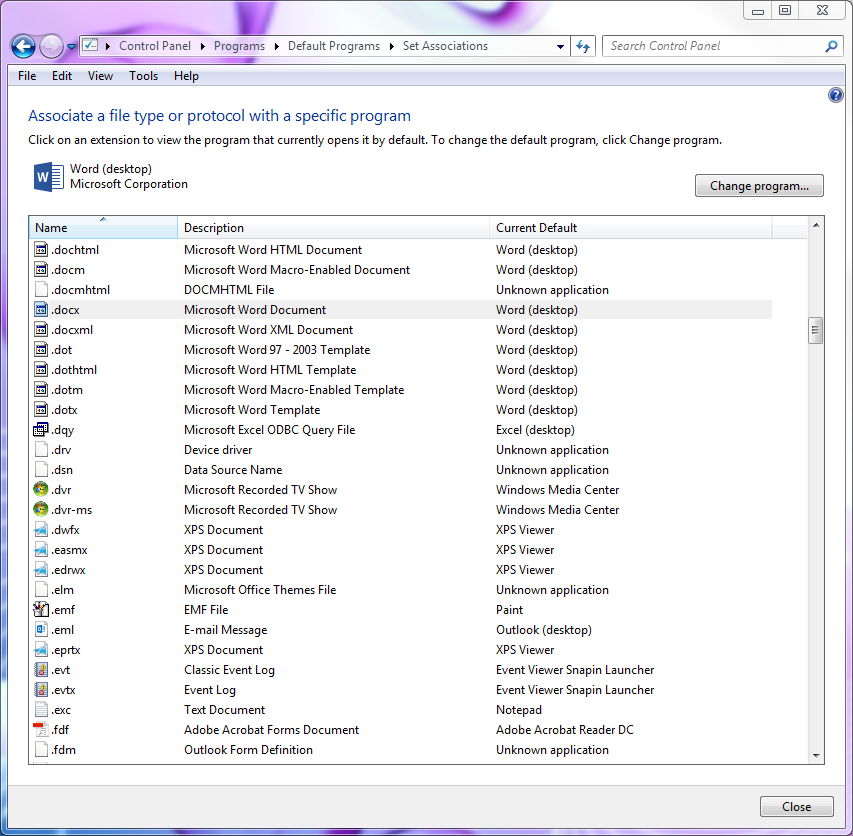This screenshot has width=853, height=836.
Task: Open recent pages dropdown arrow
Action: [x=71, y=47]
